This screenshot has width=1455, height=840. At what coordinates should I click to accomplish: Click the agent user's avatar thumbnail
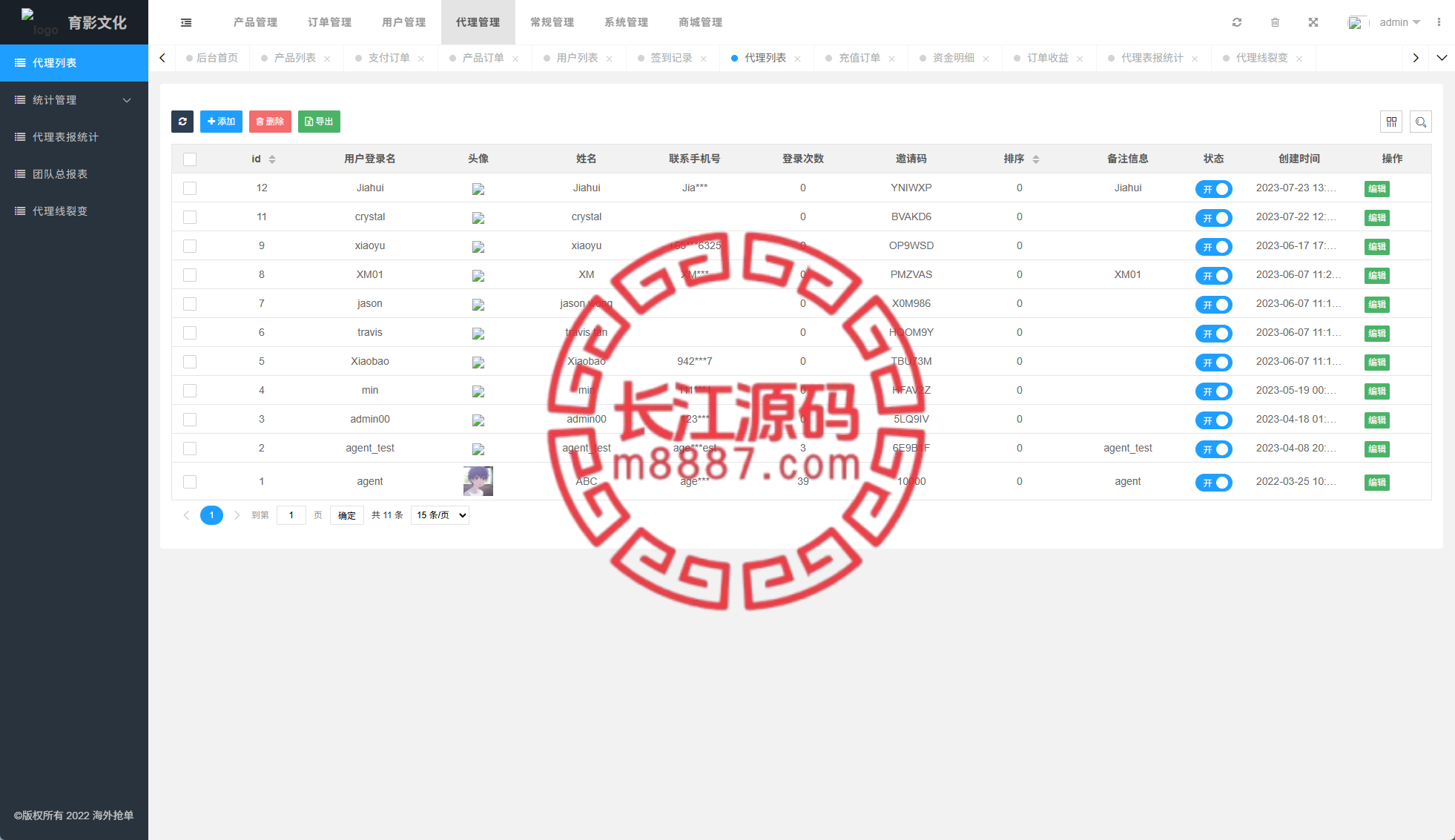(478, 481)
